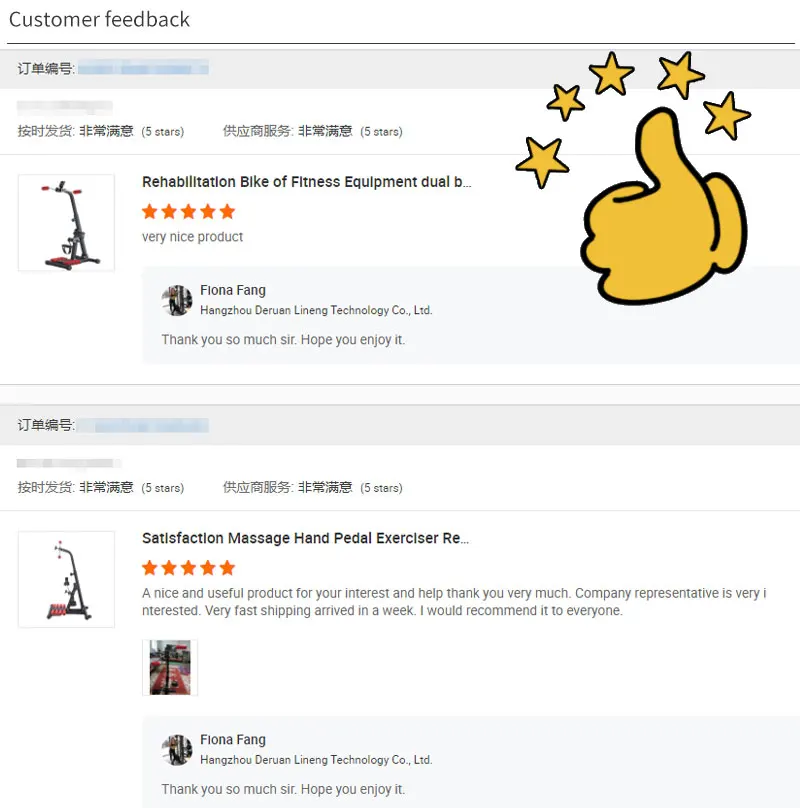Click the top-left yellow star beside thumbs-up

click(565, 102)
